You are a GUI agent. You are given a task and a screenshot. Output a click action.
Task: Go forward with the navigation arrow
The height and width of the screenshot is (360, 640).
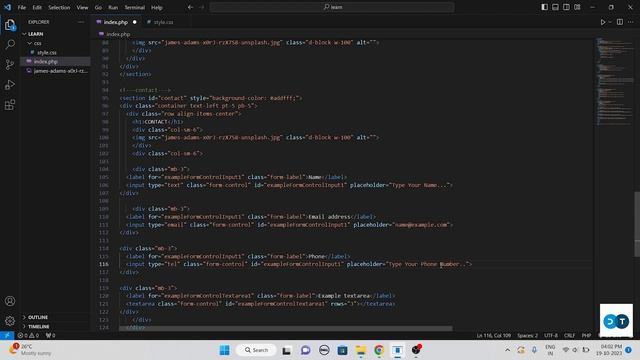pyautogui.click(x=202, y=7)
